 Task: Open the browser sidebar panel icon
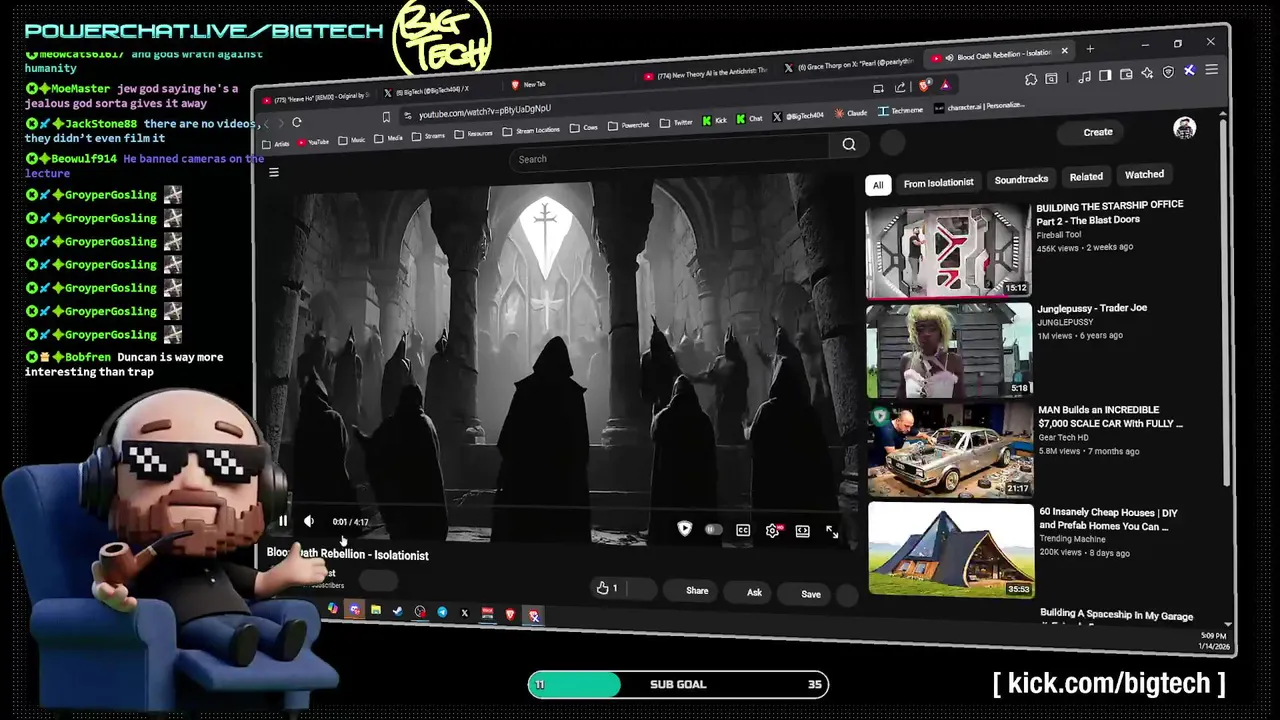tap(1105, 75)
